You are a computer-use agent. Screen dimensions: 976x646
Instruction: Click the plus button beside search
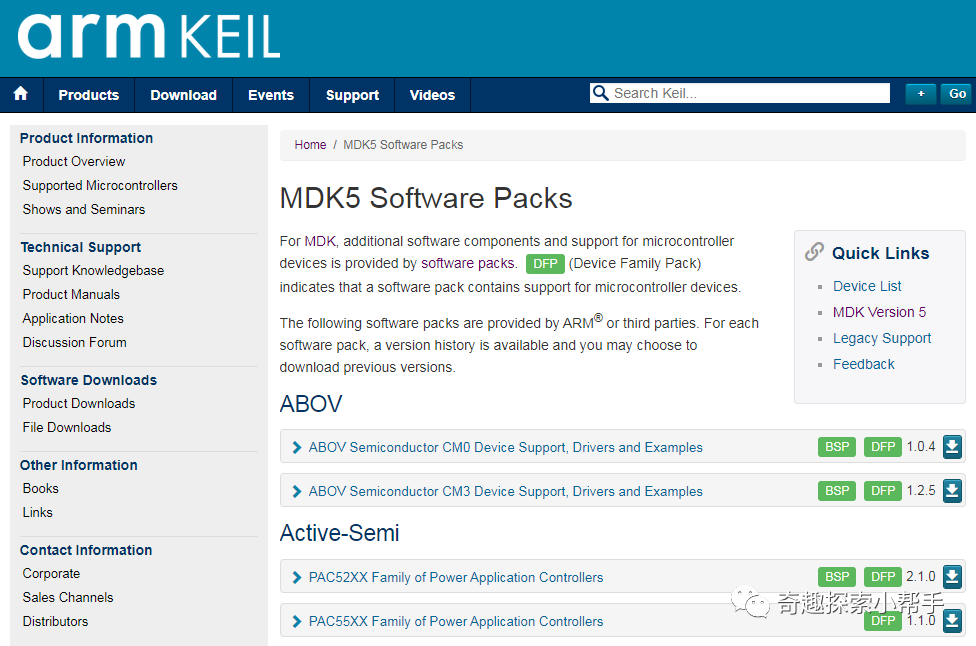coord(921,93)
